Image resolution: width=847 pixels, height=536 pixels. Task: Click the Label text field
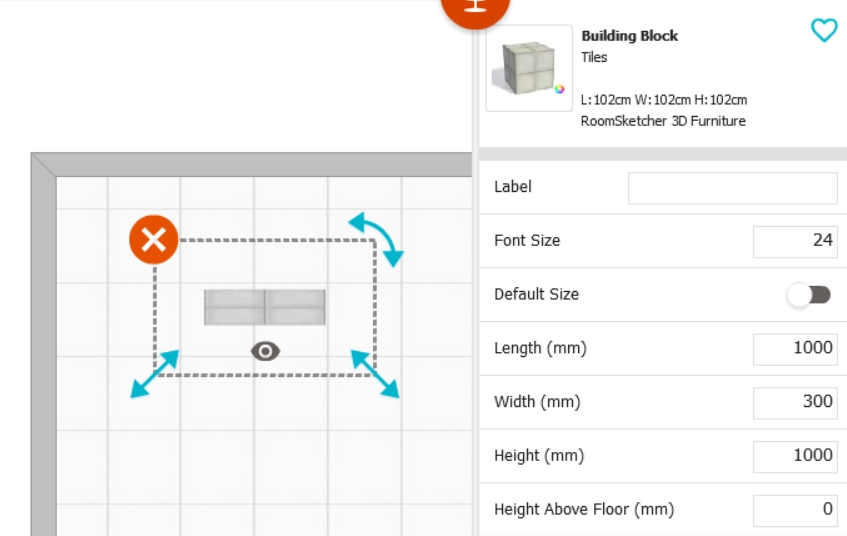732,188
